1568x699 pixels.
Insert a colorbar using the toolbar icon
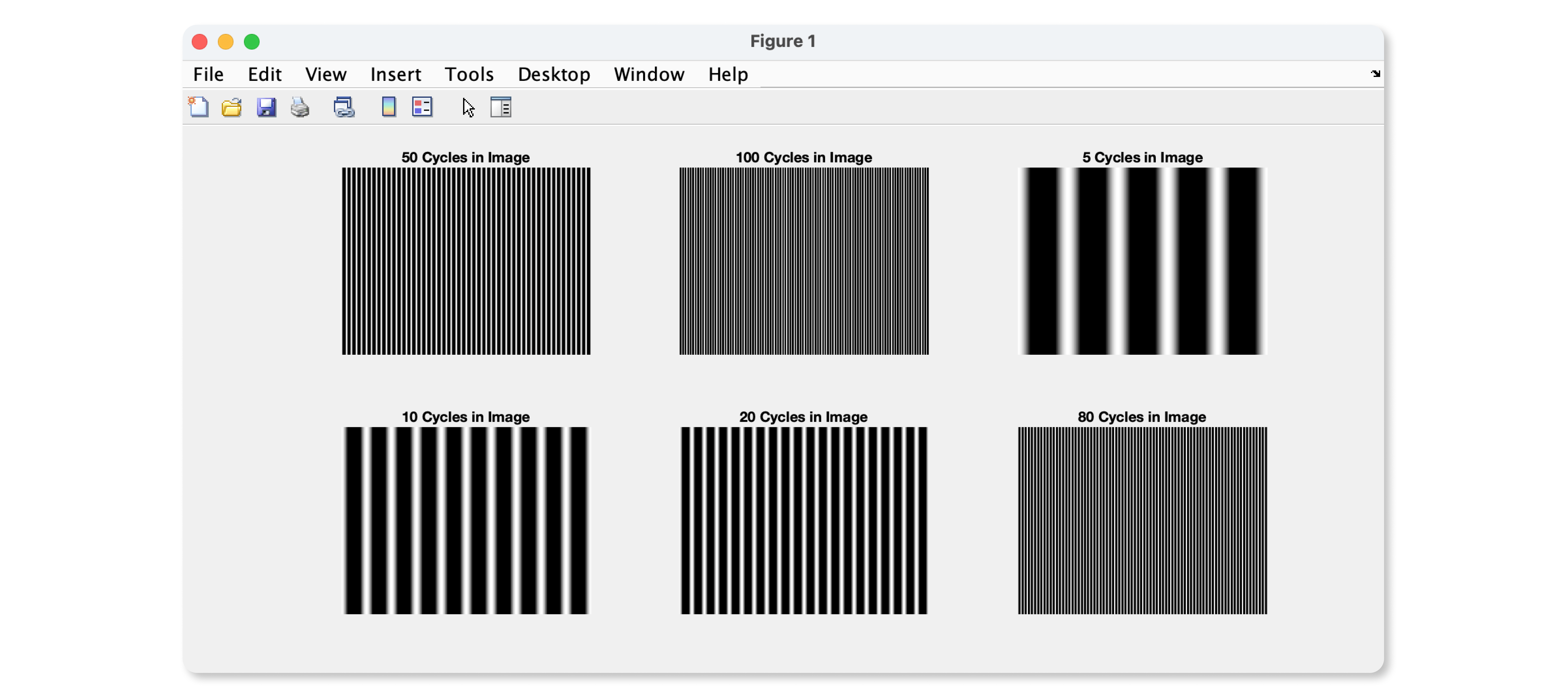tap(388, 107)
